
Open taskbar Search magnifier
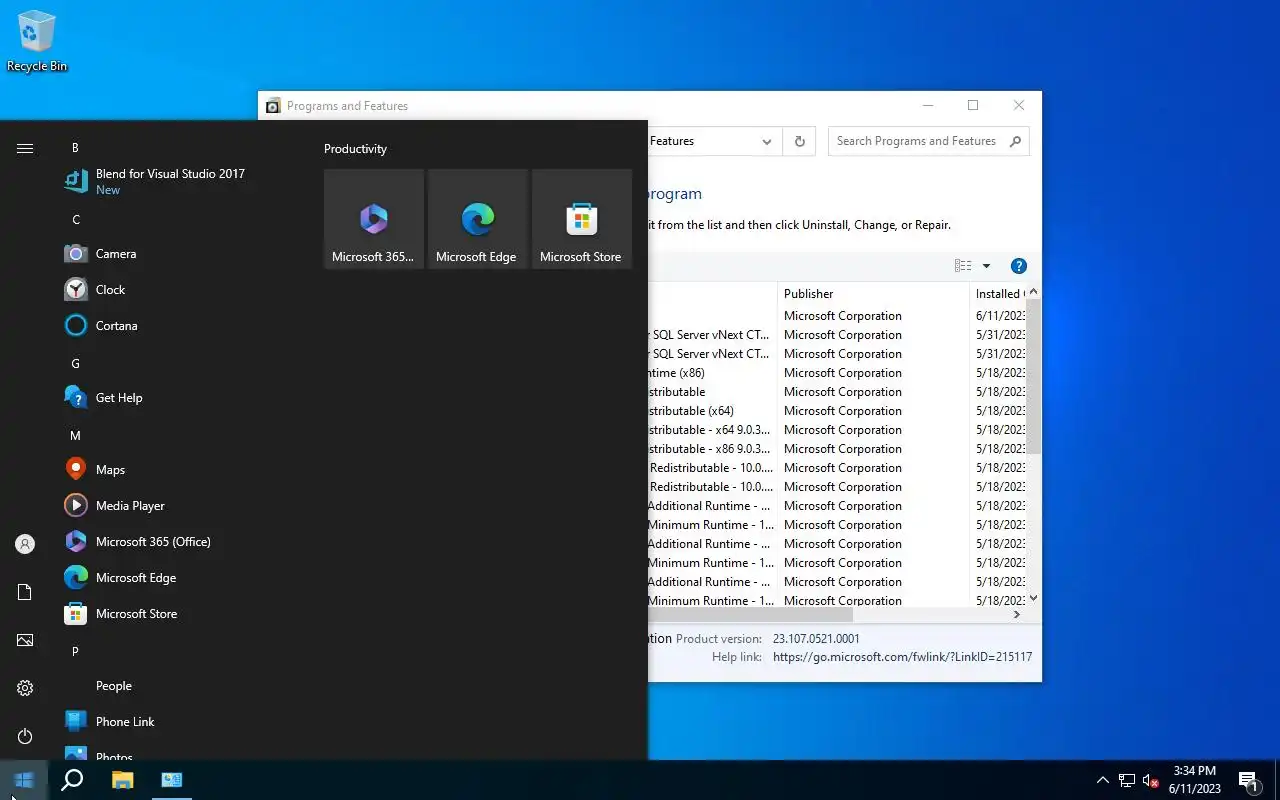coord(72,780)
